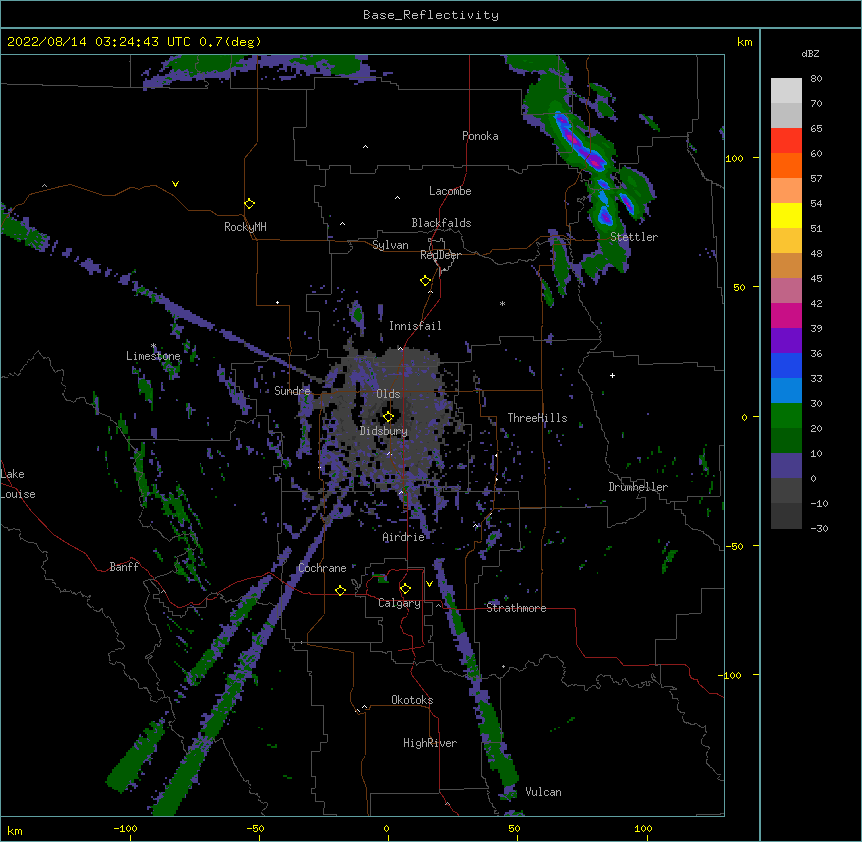Image resolution: width=862 pixels, height=842 pixels.
Task: Click the Calgary label
Action: point(400,603)
